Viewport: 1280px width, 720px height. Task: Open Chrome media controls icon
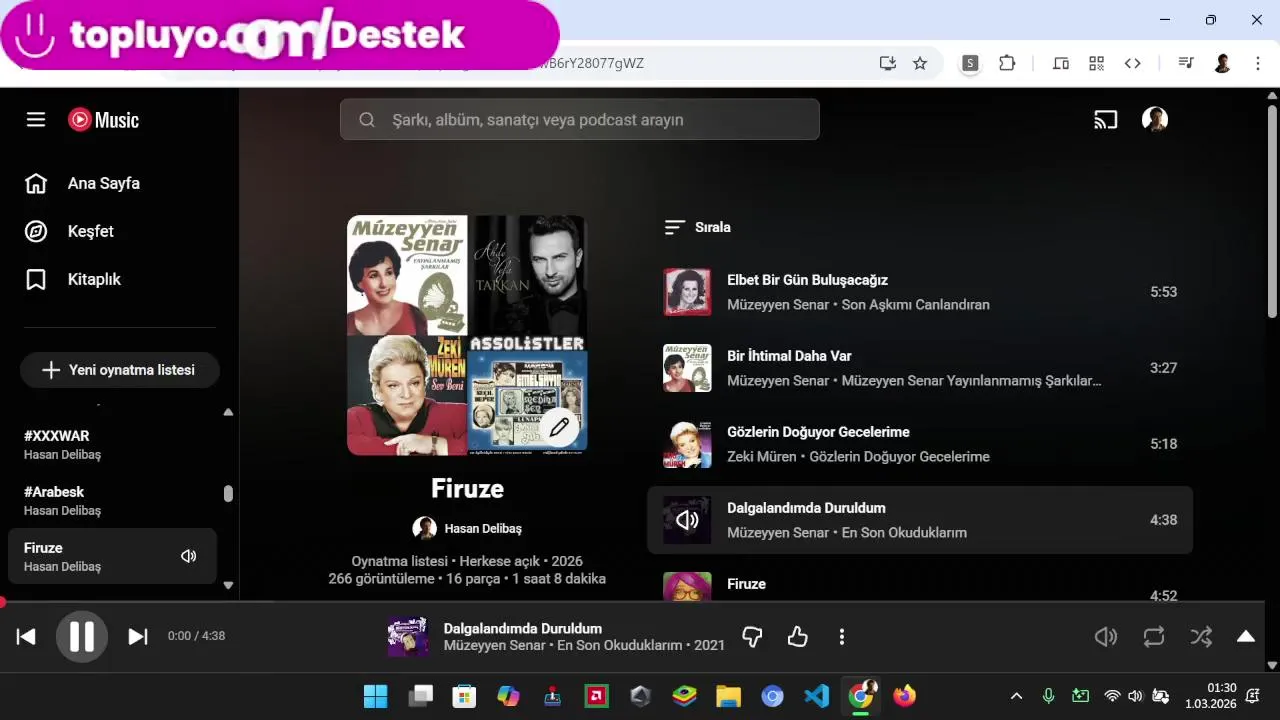tap(1186, 63)
